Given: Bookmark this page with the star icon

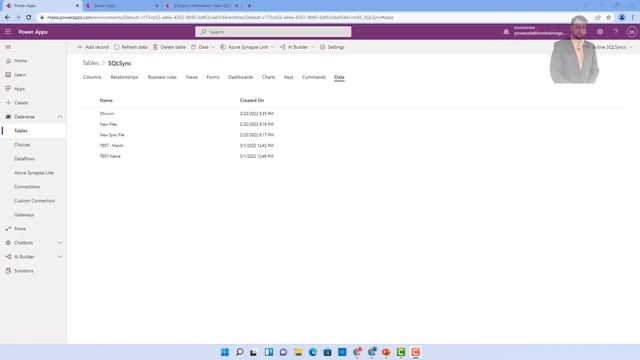Looking at the screenshot, I should point(608,18).
